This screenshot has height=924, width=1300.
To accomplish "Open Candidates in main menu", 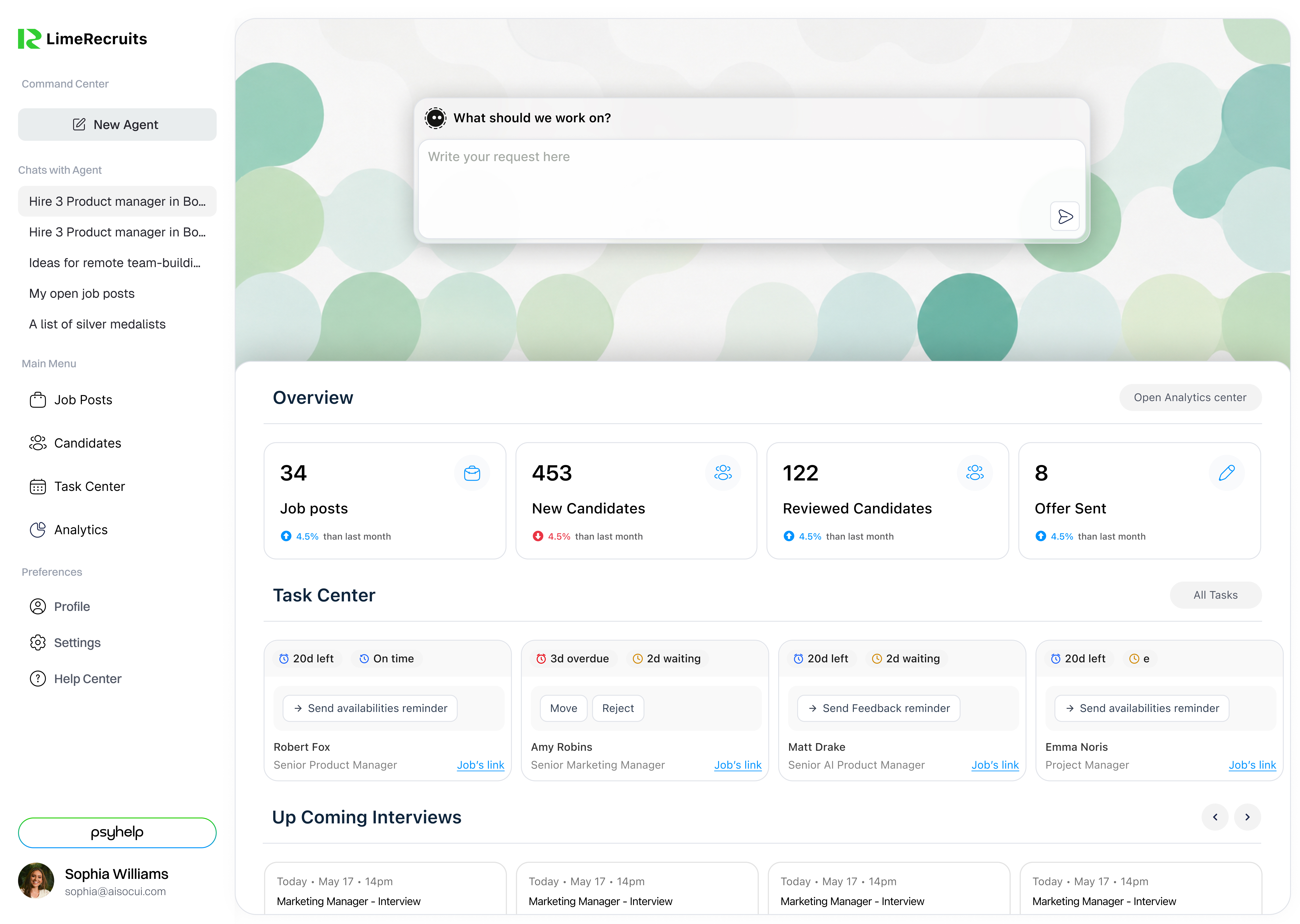I will coord(75,443).
